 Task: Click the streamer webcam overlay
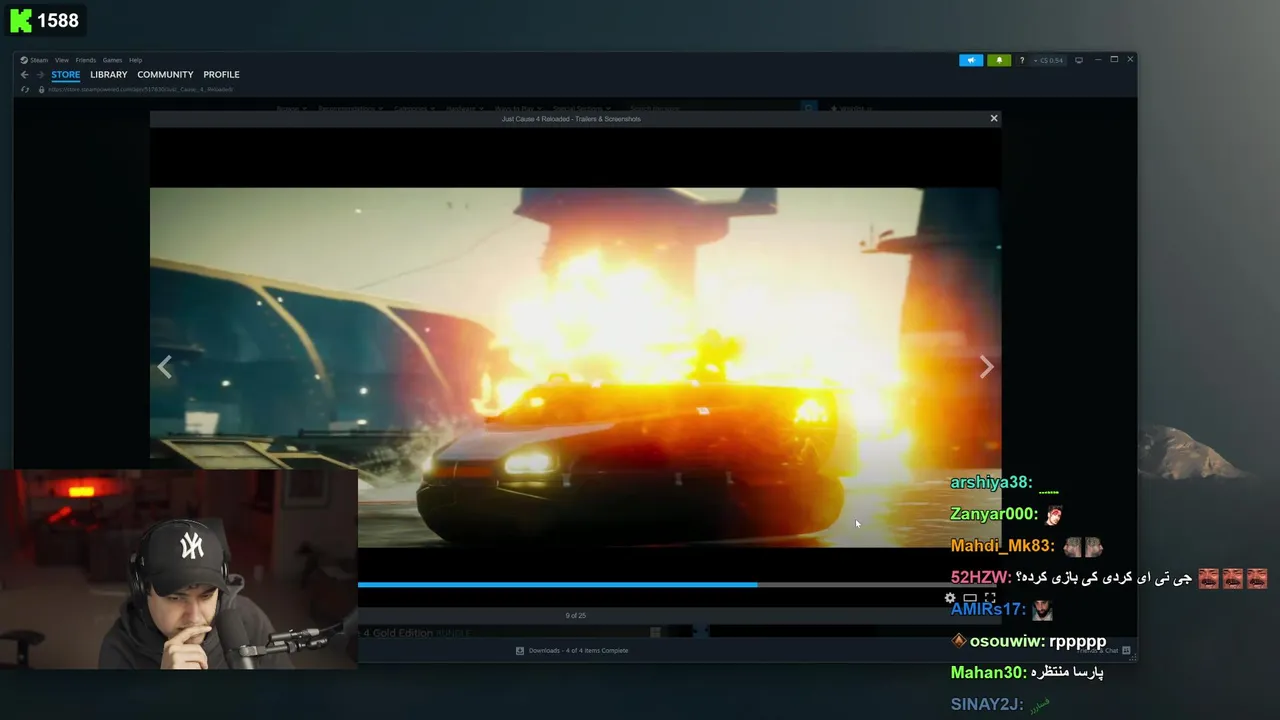coord(179,568)
